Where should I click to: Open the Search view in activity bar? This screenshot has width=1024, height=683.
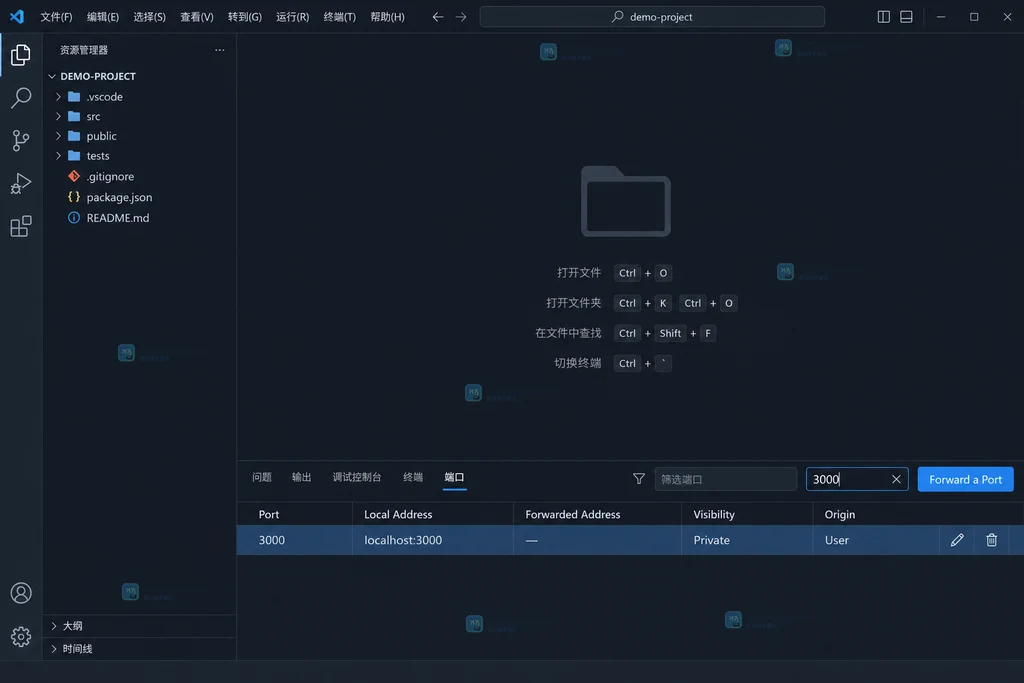coord(21,98)
